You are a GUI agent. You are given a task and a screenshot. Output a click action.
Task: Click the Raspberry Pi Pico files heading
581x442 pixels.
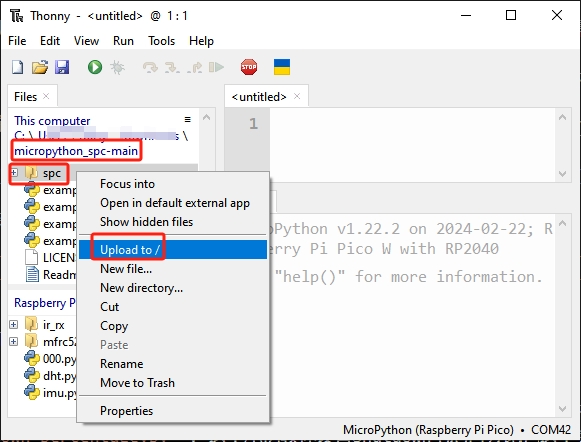click(x=44, y=303)
